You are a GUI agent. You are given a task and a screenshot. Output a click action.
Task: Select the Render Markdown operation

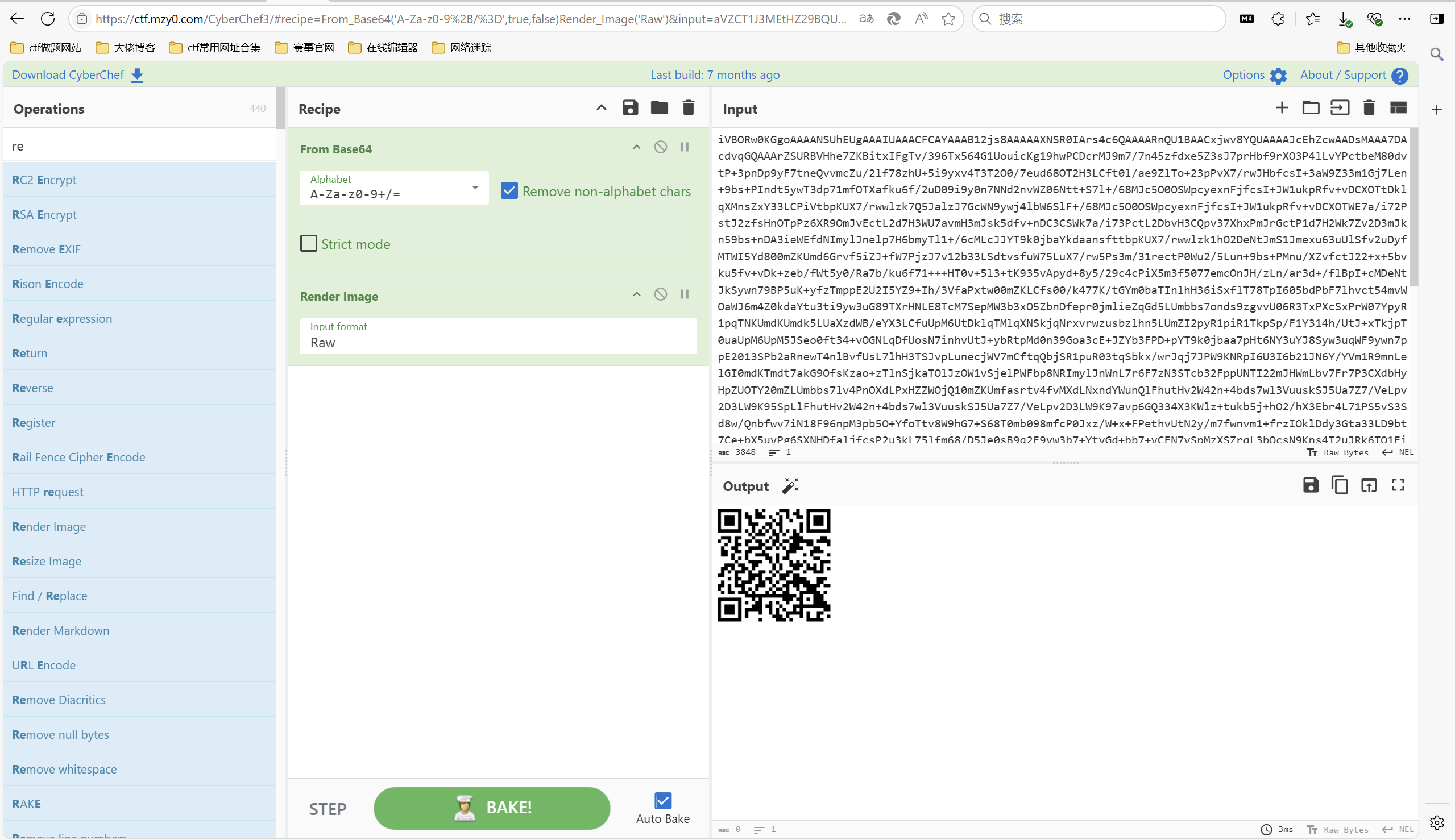click(140, 631)
